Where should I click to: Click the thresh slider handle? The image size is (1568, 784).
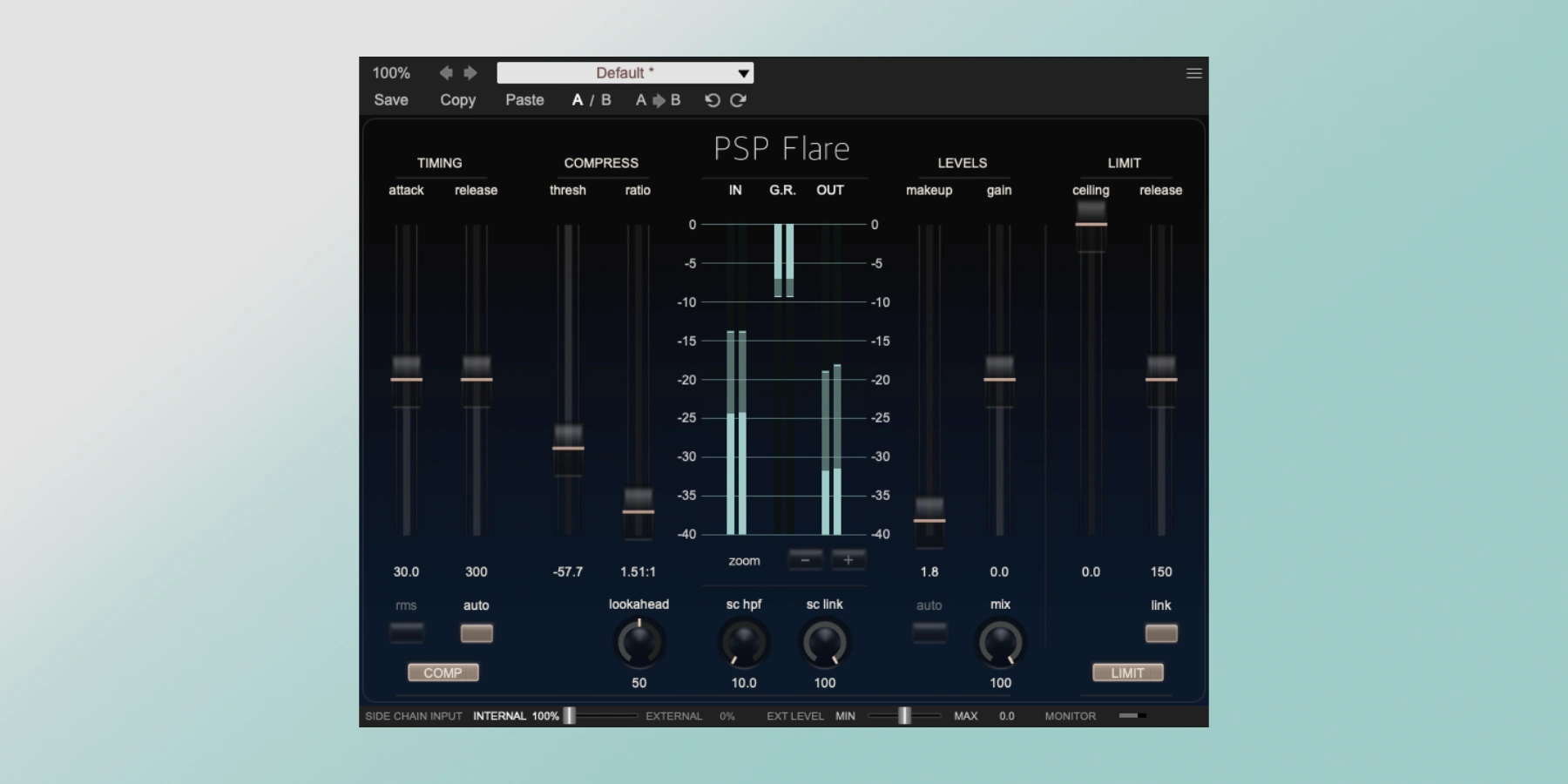coord(568,447)
